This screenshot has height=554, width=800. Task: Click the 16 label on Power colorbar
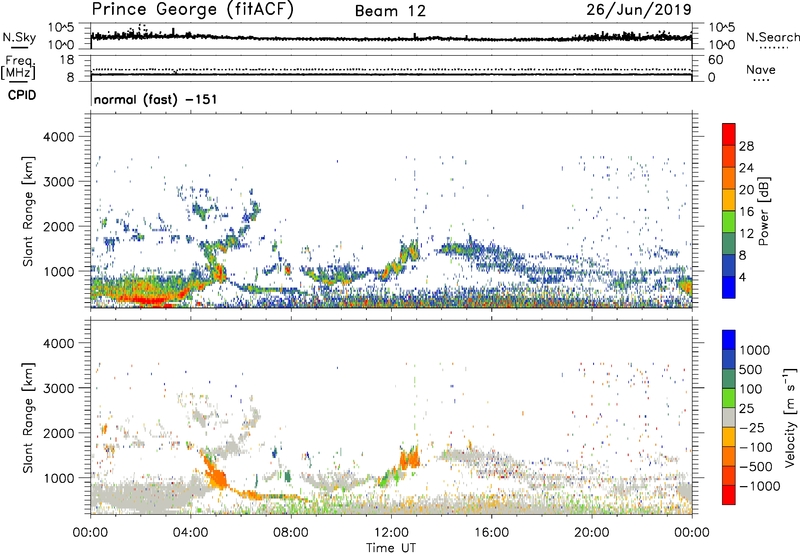coord(746,212)
